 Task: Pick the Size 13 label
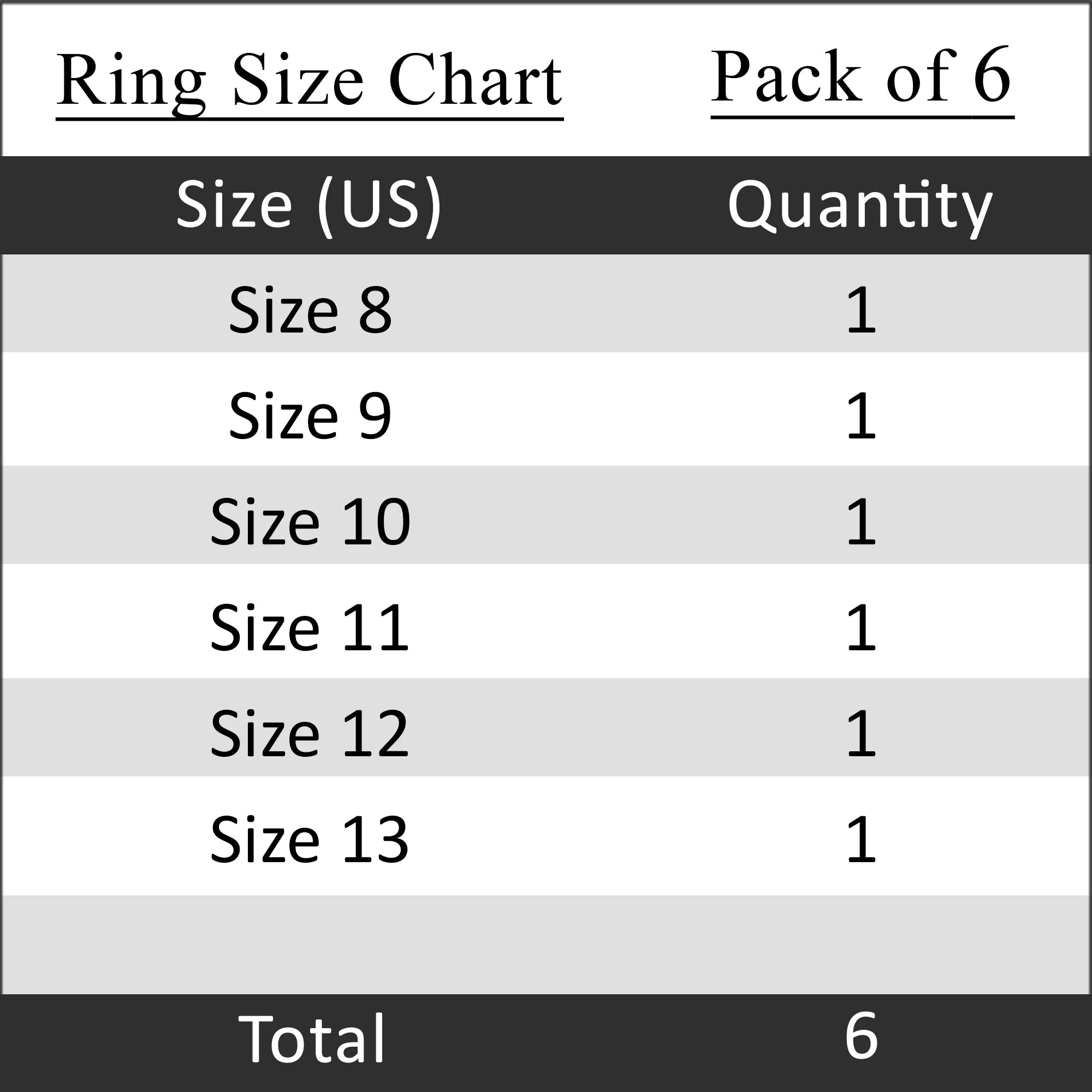click(310, 839)
